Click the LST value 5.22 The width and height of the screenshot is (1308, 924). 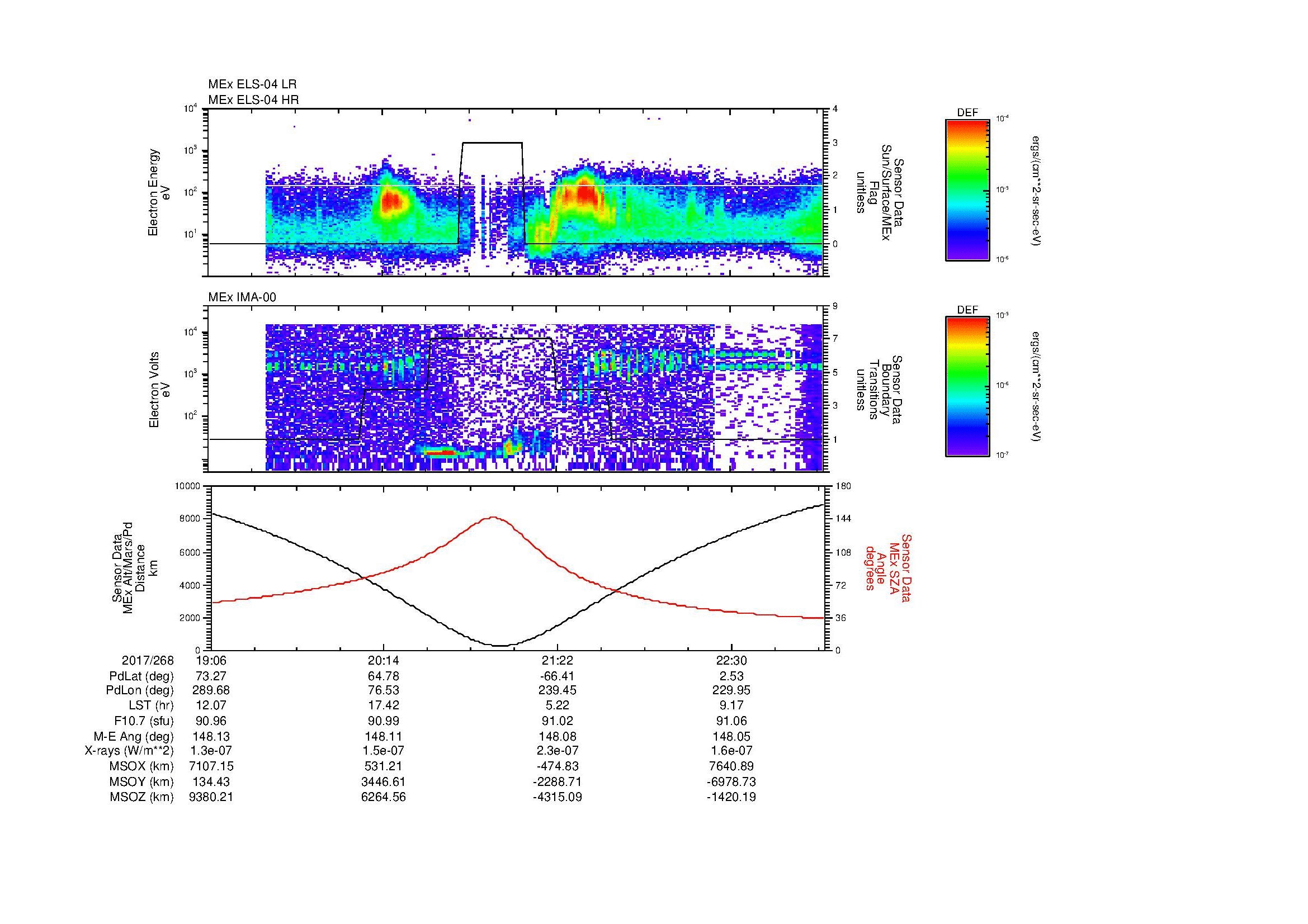coord(557,705)
